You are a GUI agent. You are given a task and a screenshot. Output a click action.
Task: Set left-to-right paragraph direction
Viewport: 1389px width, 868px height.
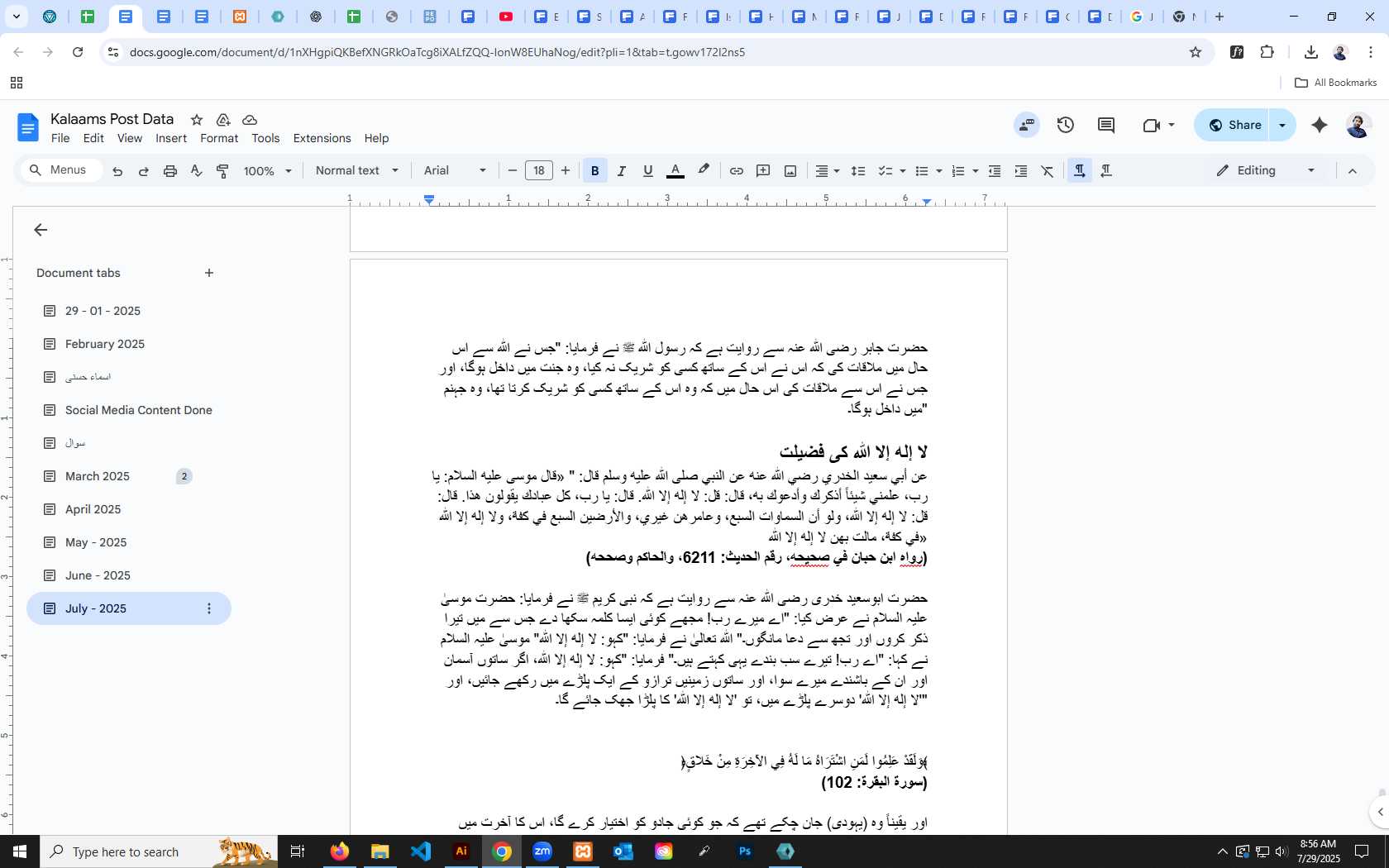(x=1080, y=171)
